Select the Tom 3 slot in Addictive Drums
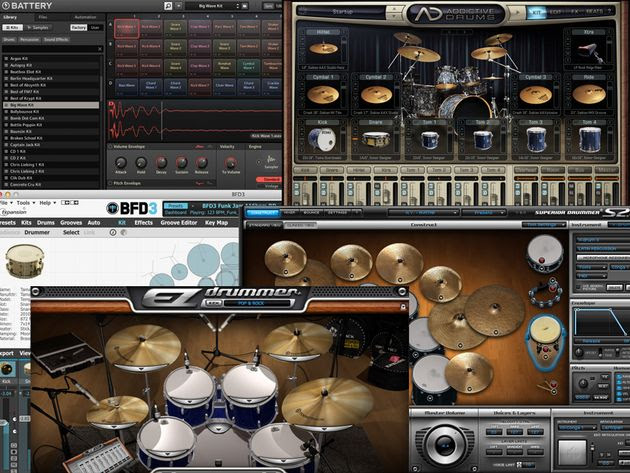This screenshot has height=473, width=630. click(536, 139)
